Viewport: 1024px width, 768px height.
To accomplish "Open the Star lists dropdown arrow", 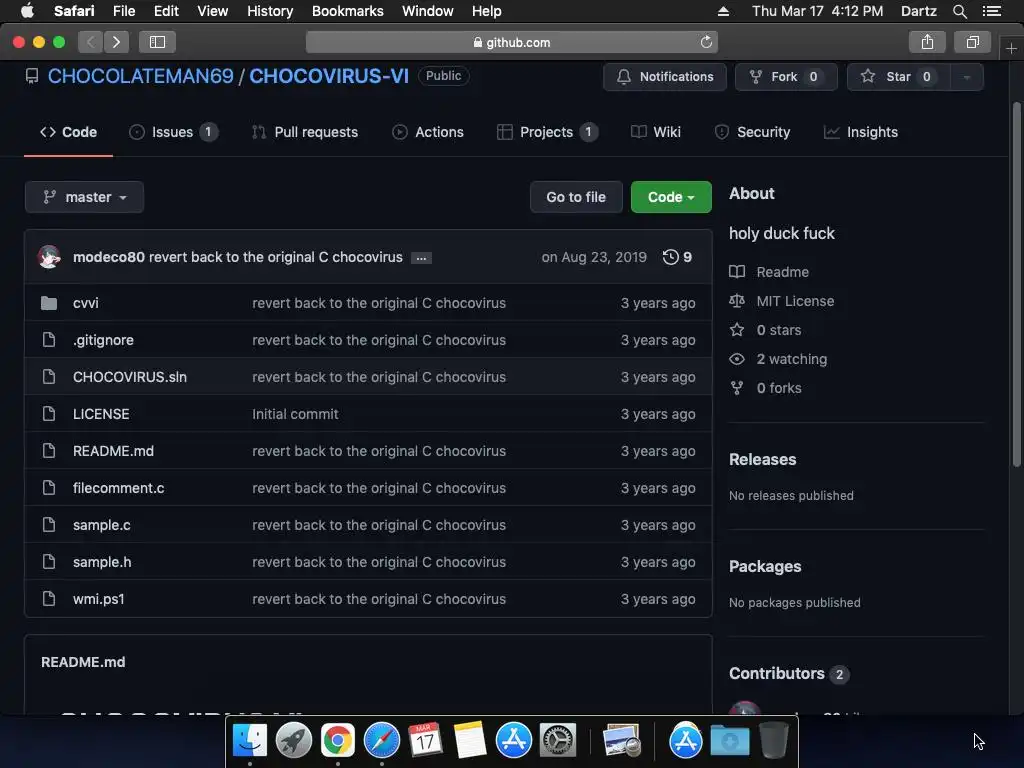I will [967, 77].
